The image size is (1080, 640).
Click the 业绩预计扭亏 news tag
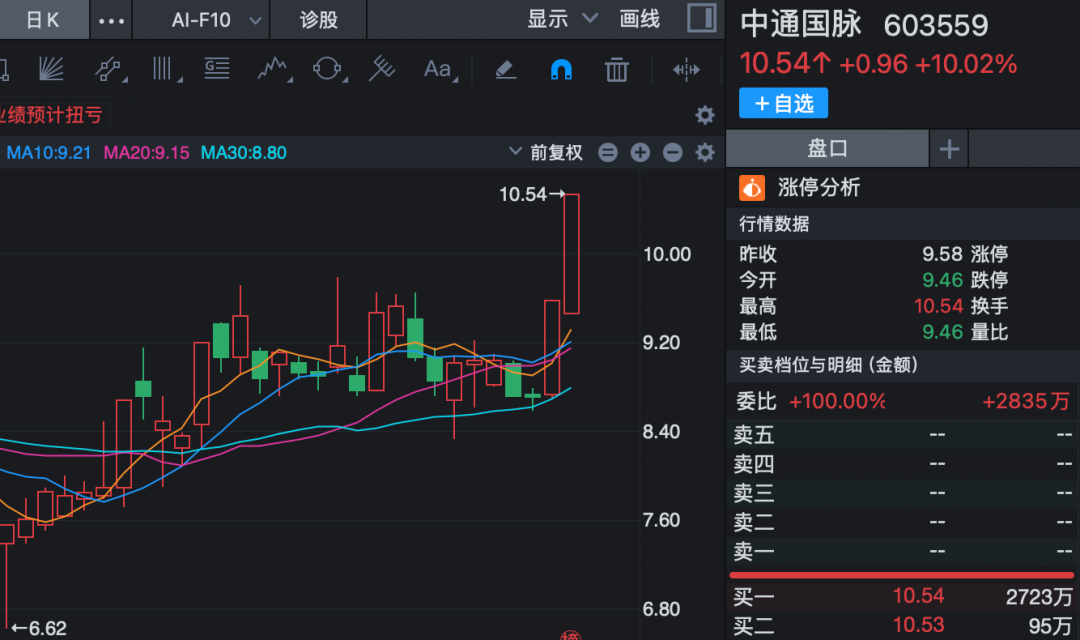[52, 115]
